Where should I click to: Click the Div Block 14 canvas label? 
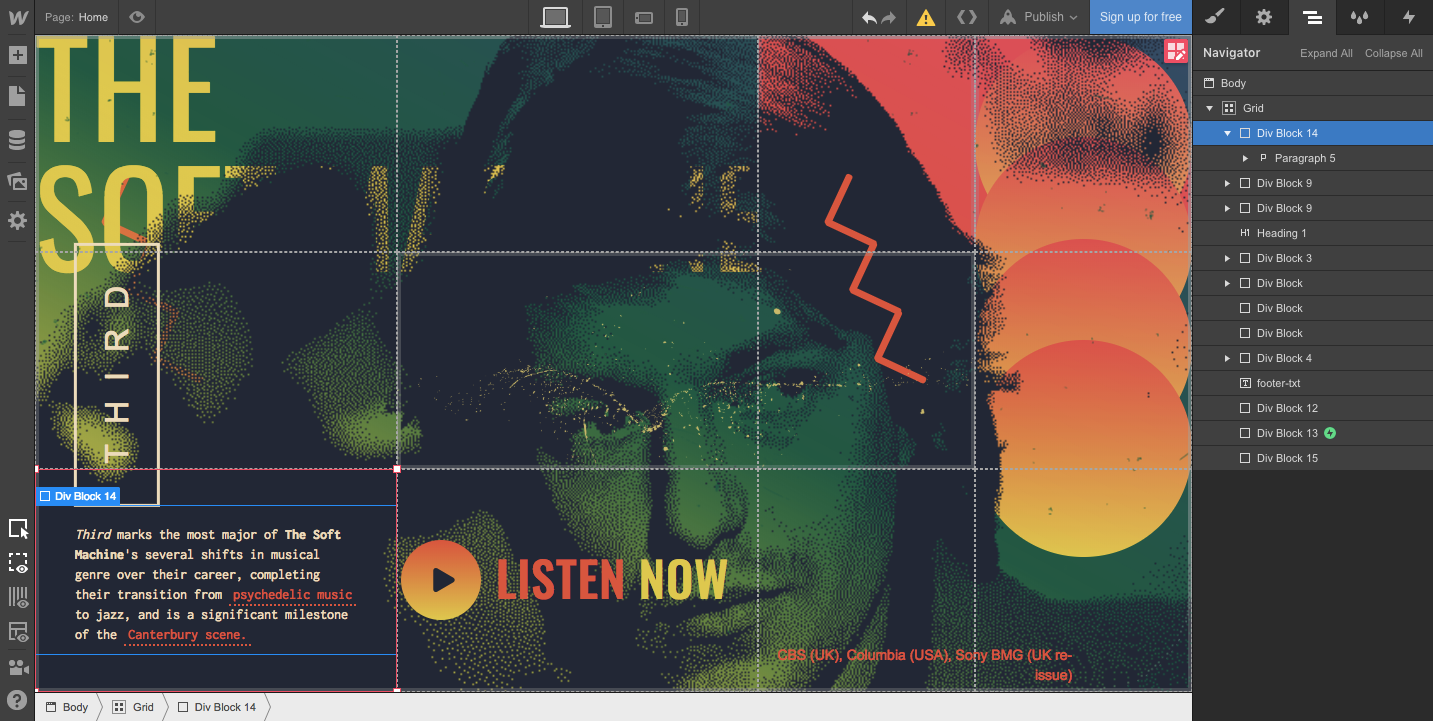(78, 496)
